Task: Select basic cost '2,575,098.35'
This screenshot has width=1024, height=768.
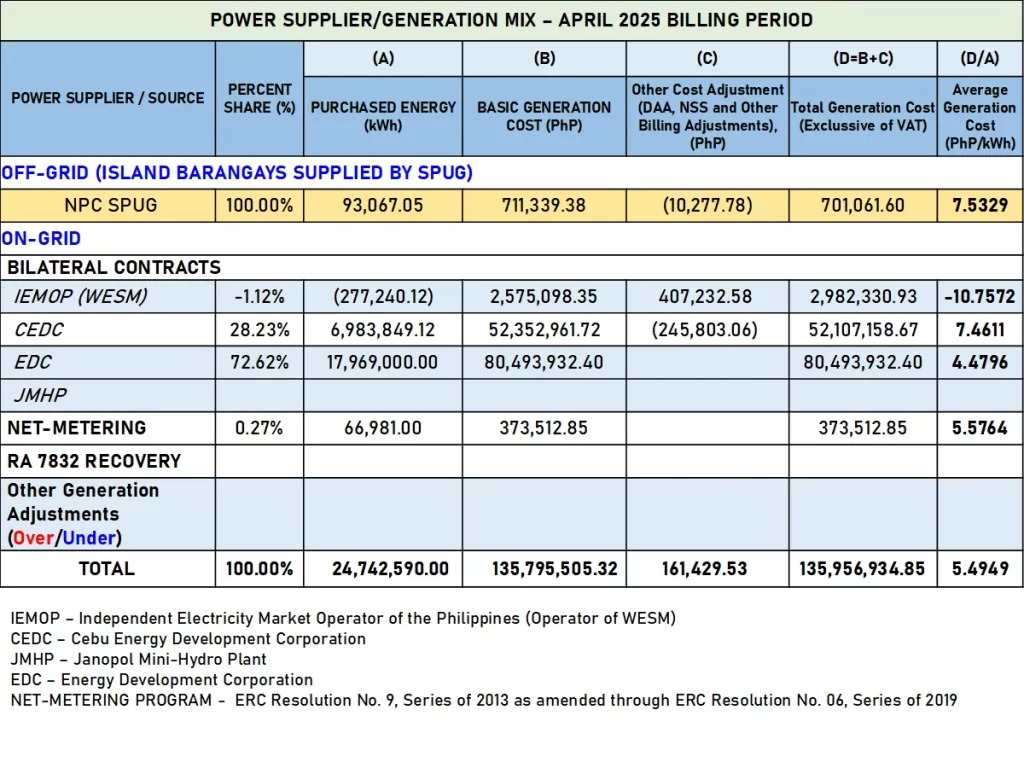Action: (x=543, y=297)
